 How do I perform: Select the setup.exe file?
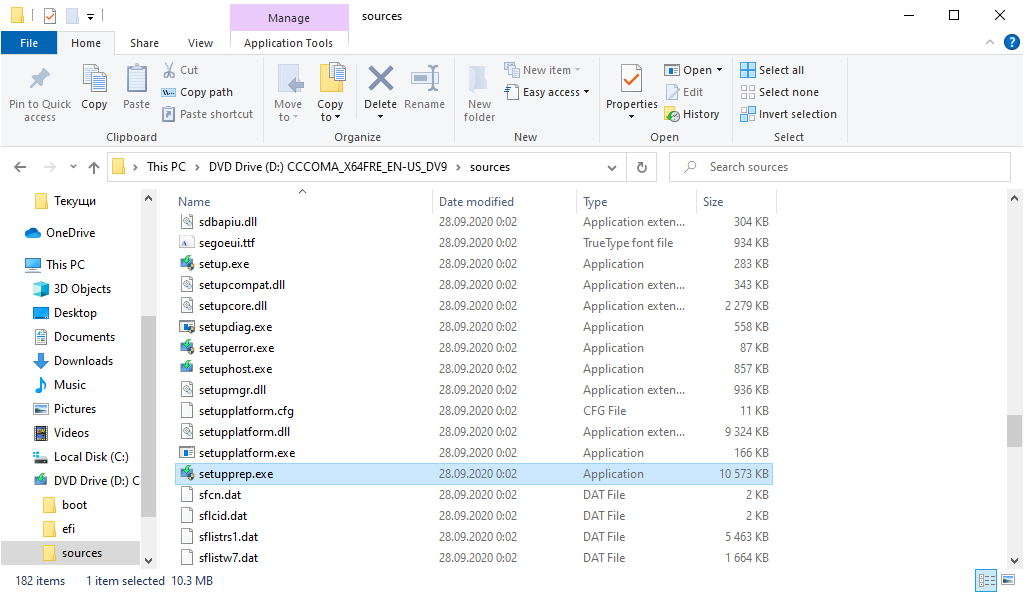click(x=474, y=264)
